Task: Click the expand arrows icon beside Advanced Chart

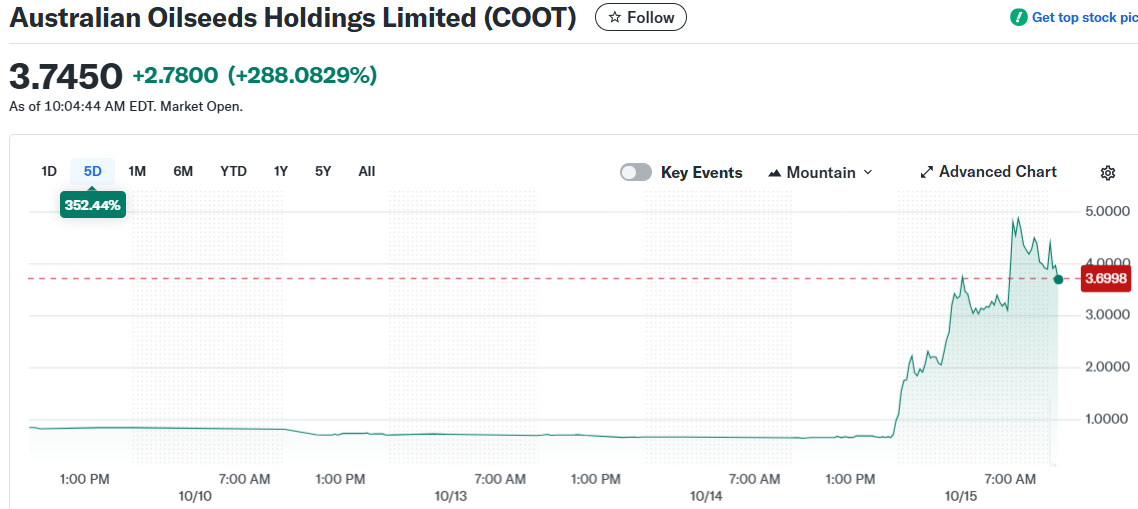Action: point(926,172)
